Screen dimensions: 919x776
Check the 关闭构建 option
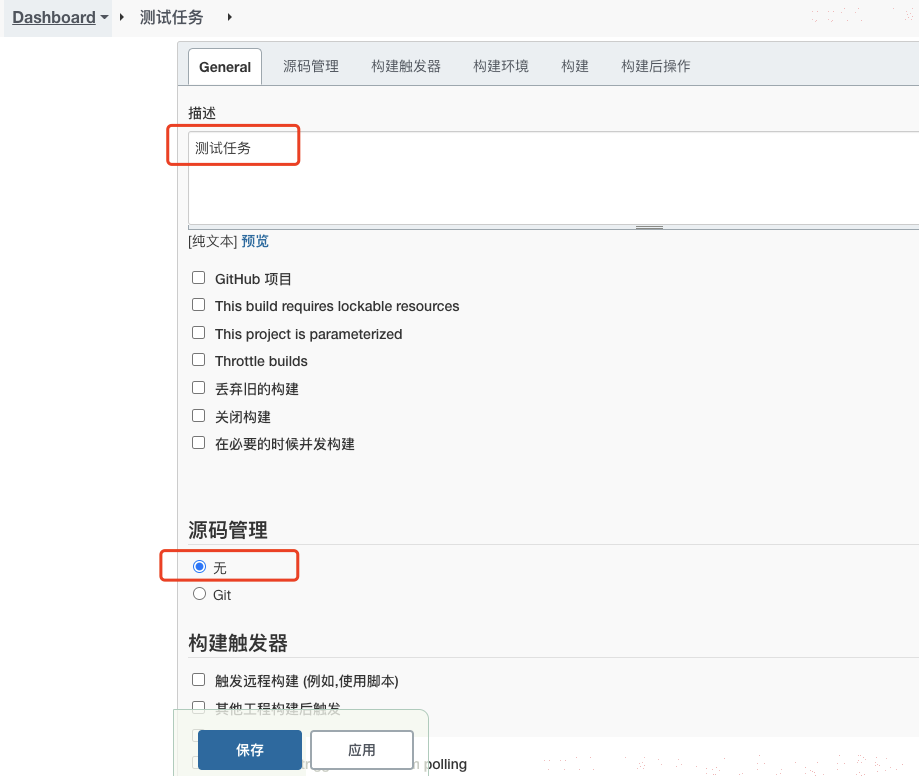199,416
